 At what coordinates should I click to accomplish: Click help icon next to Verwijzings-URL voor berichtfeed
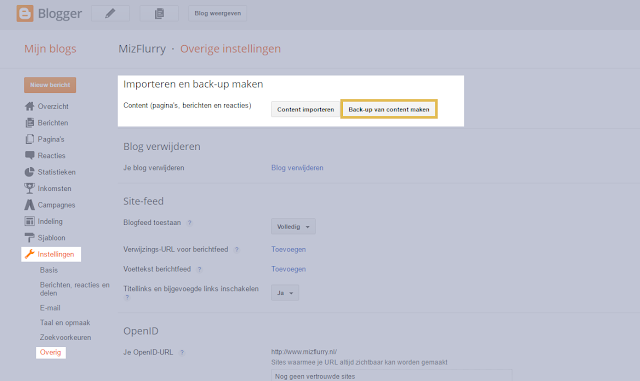click(237, 250)
